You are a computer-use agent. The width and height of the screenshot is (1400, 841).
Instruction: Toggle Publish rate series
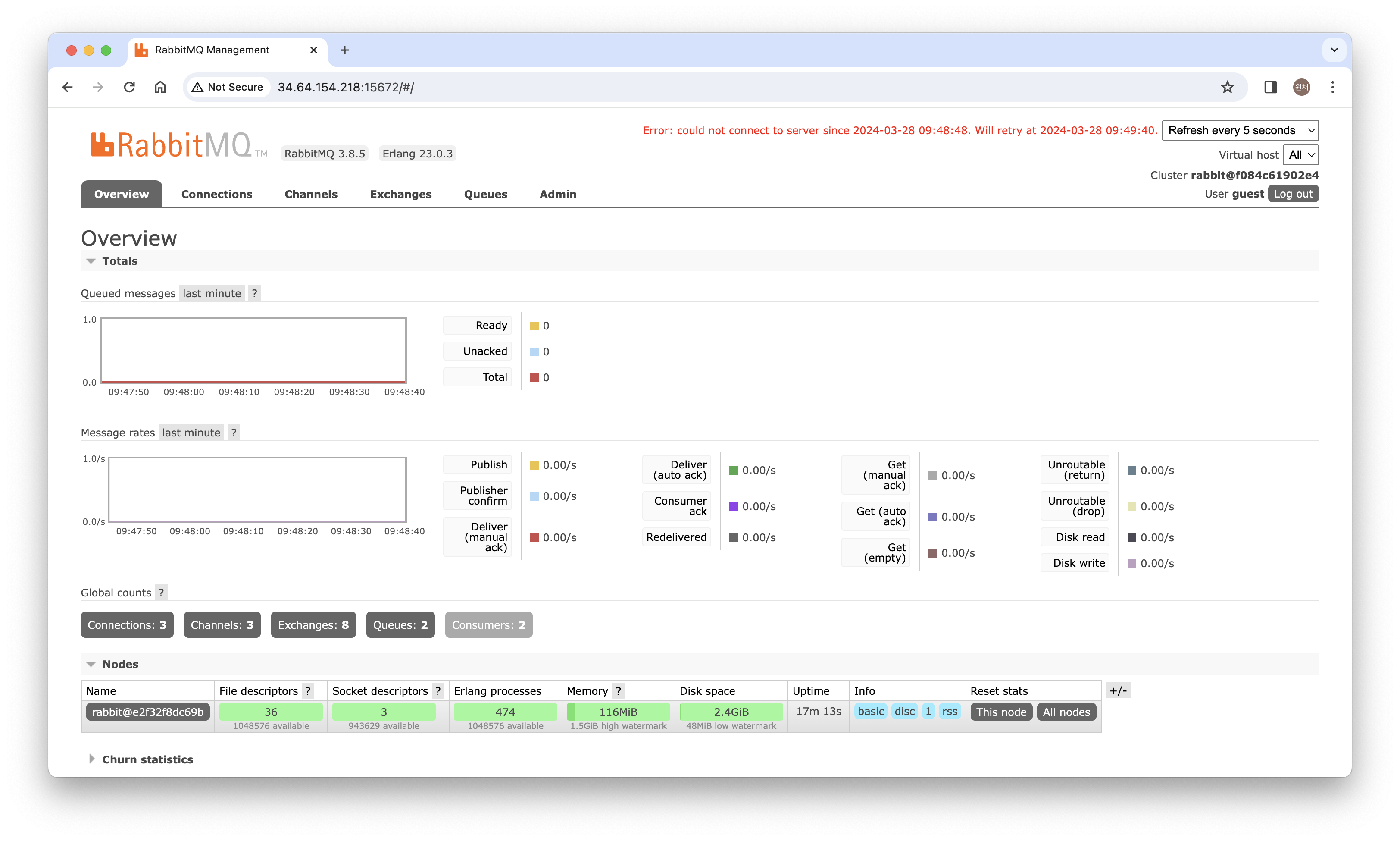point(478,464)
